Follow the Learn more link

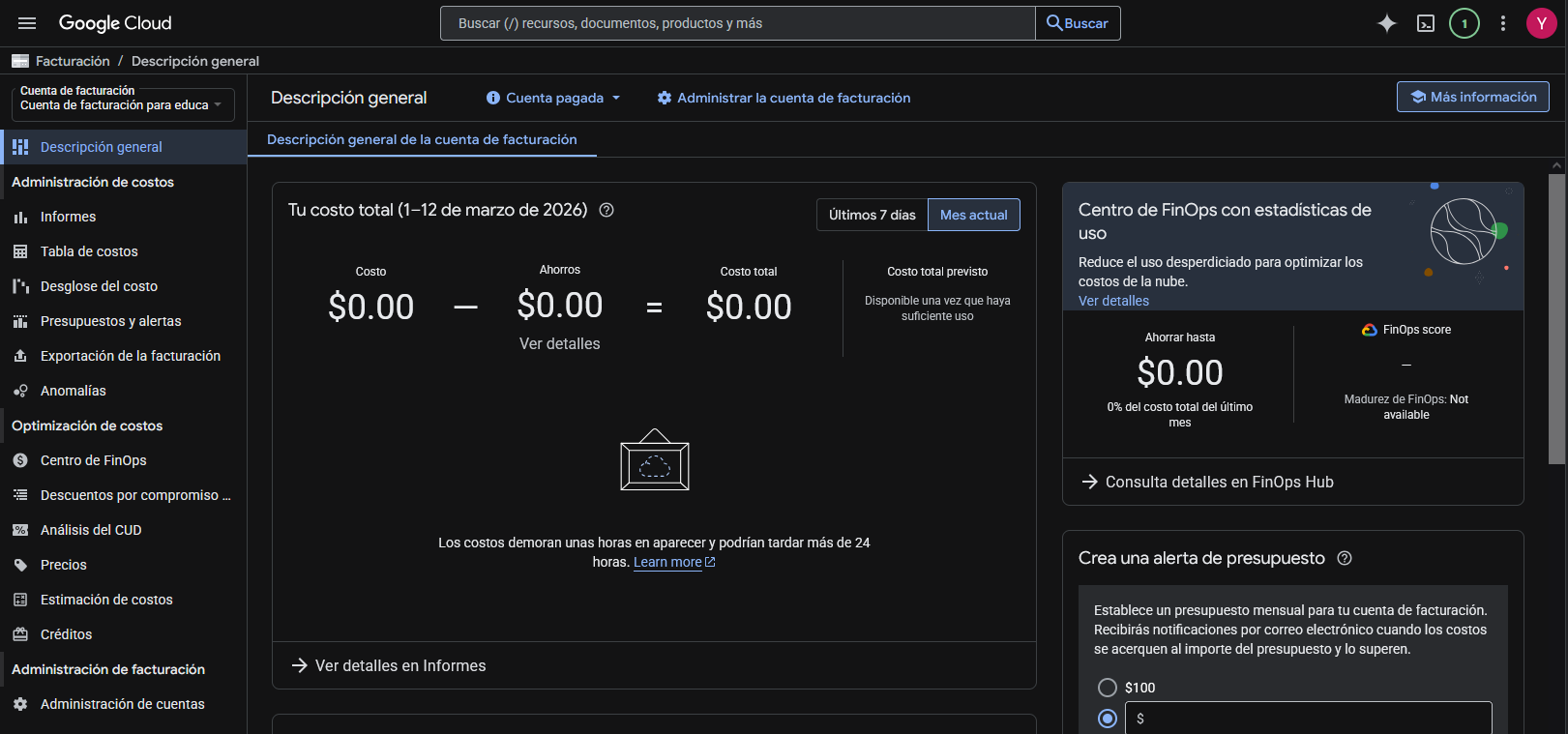point(667,562)
